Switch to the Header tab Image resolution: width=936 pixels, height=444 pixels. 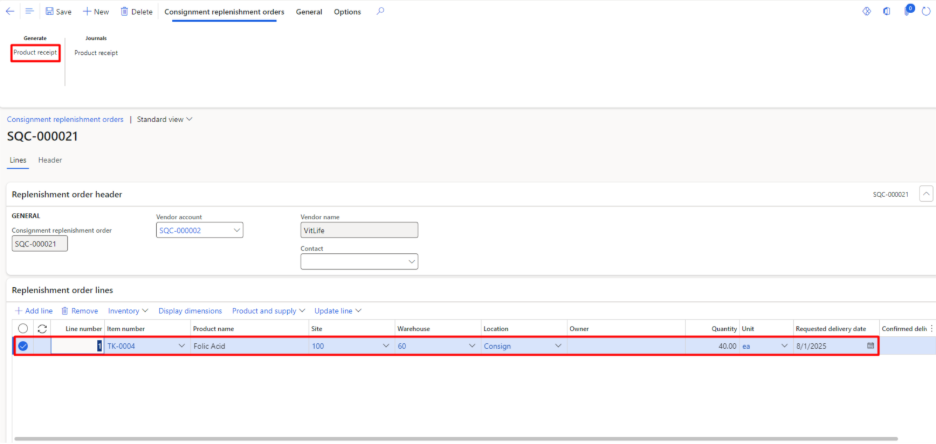(x=50, y=160)
